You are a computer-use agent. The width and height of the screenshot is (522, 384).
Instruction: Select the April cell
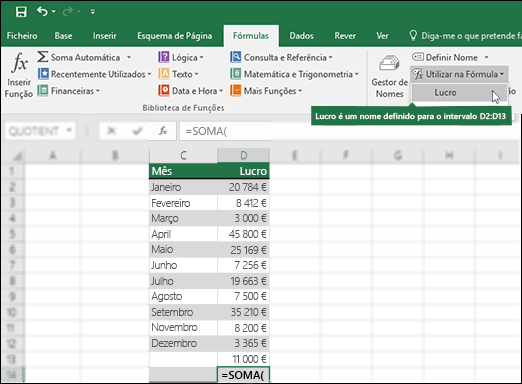(183, 234)
